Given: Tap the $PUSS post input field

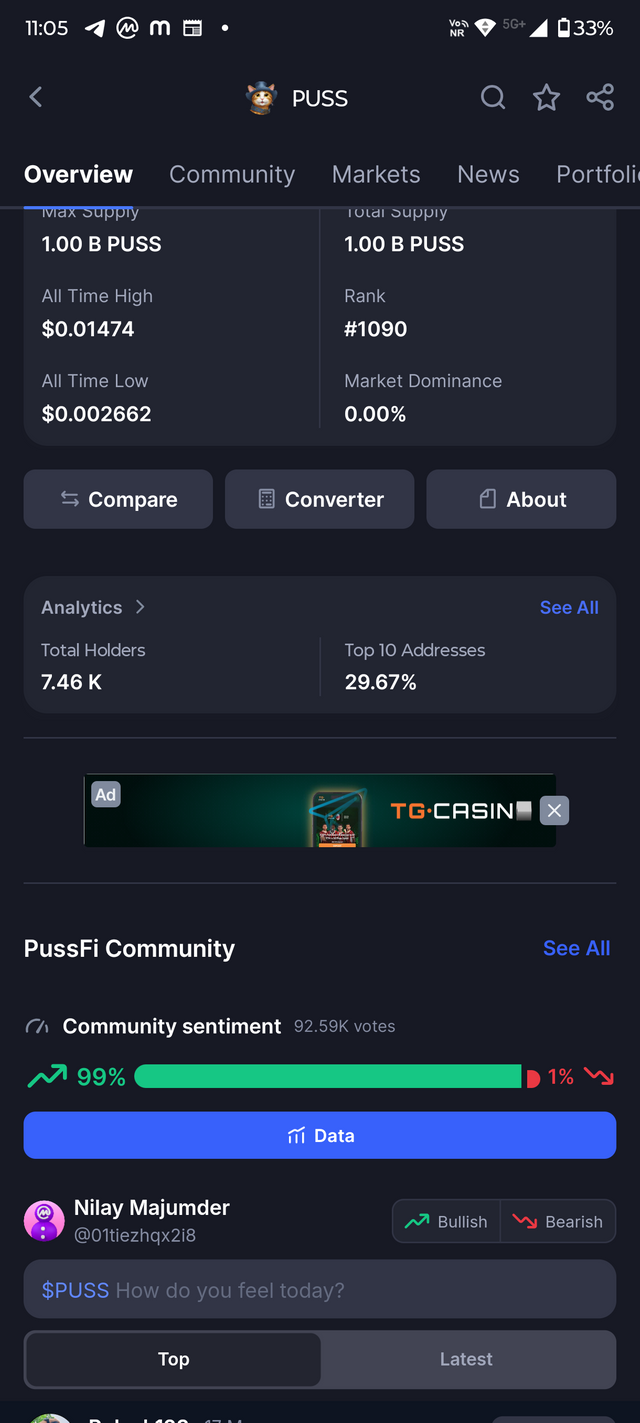Looking at the screenshot, I should tap(320, 1289).
